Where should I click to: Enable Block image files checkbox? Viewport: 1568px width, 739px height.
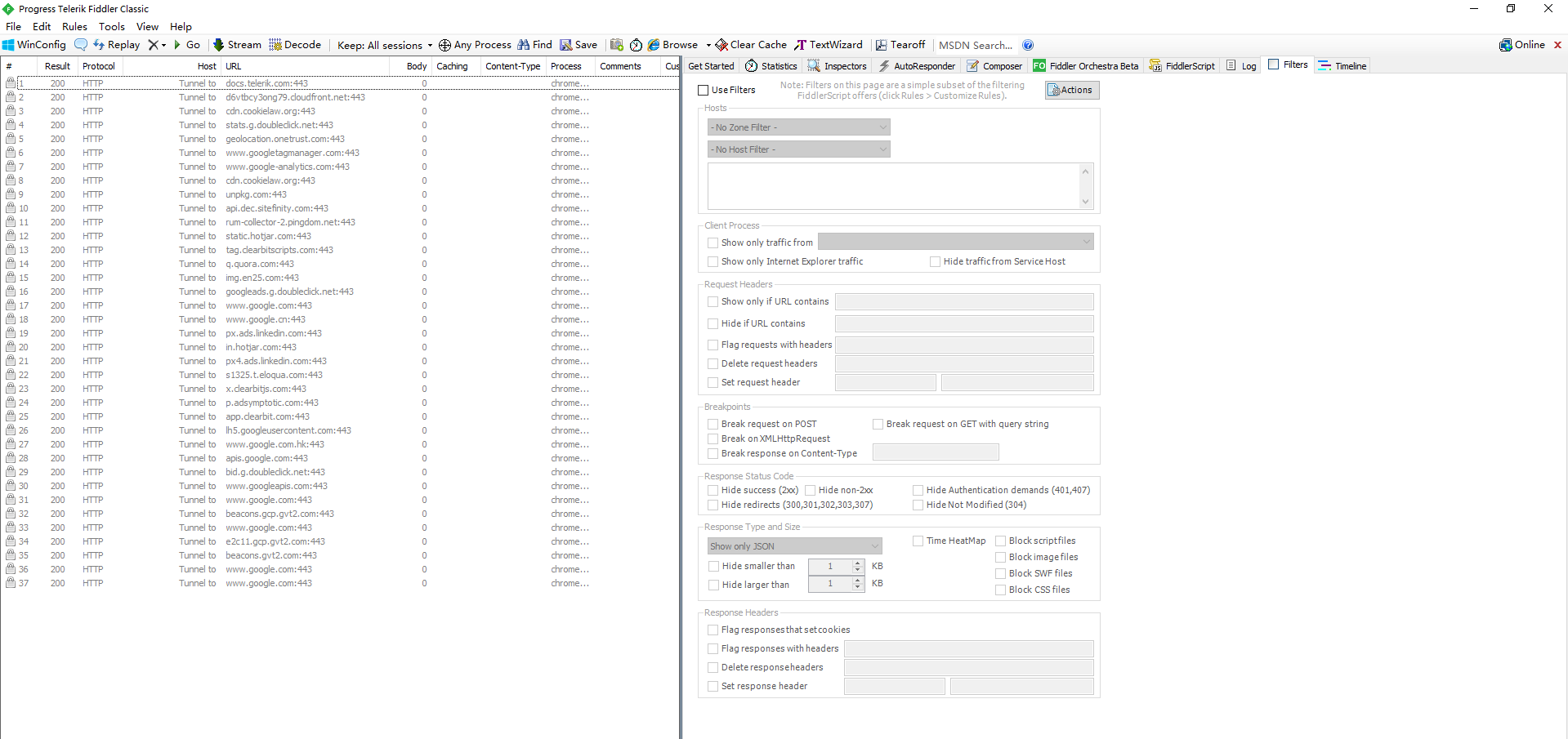(1001, 557)
